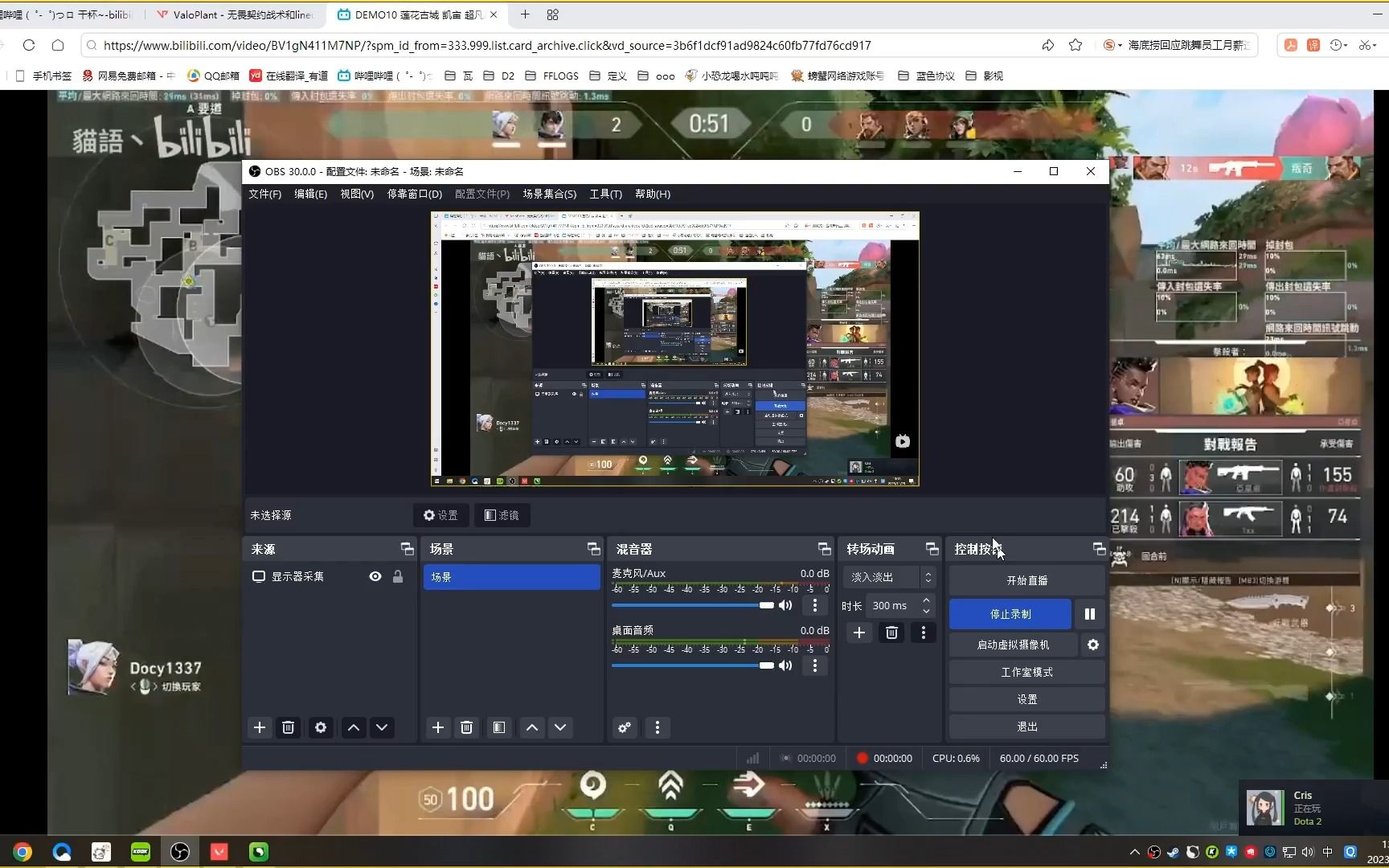Increase transition duration with stepper up arrow
The height and width of the screenshot is (868, 1389).
click(927, 600)
